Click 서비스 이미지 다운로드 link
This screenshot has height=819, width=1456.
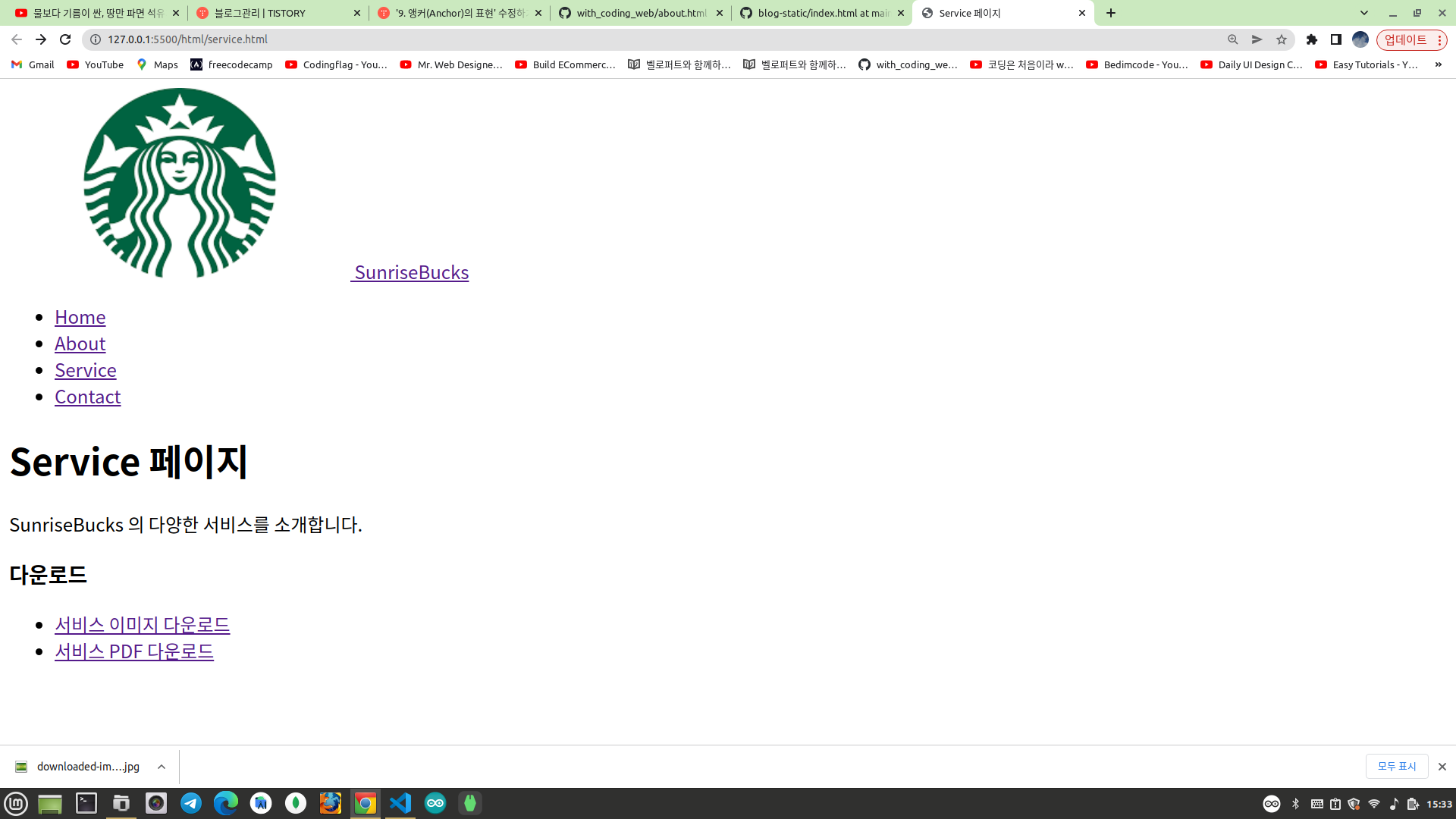click(142, 625)
